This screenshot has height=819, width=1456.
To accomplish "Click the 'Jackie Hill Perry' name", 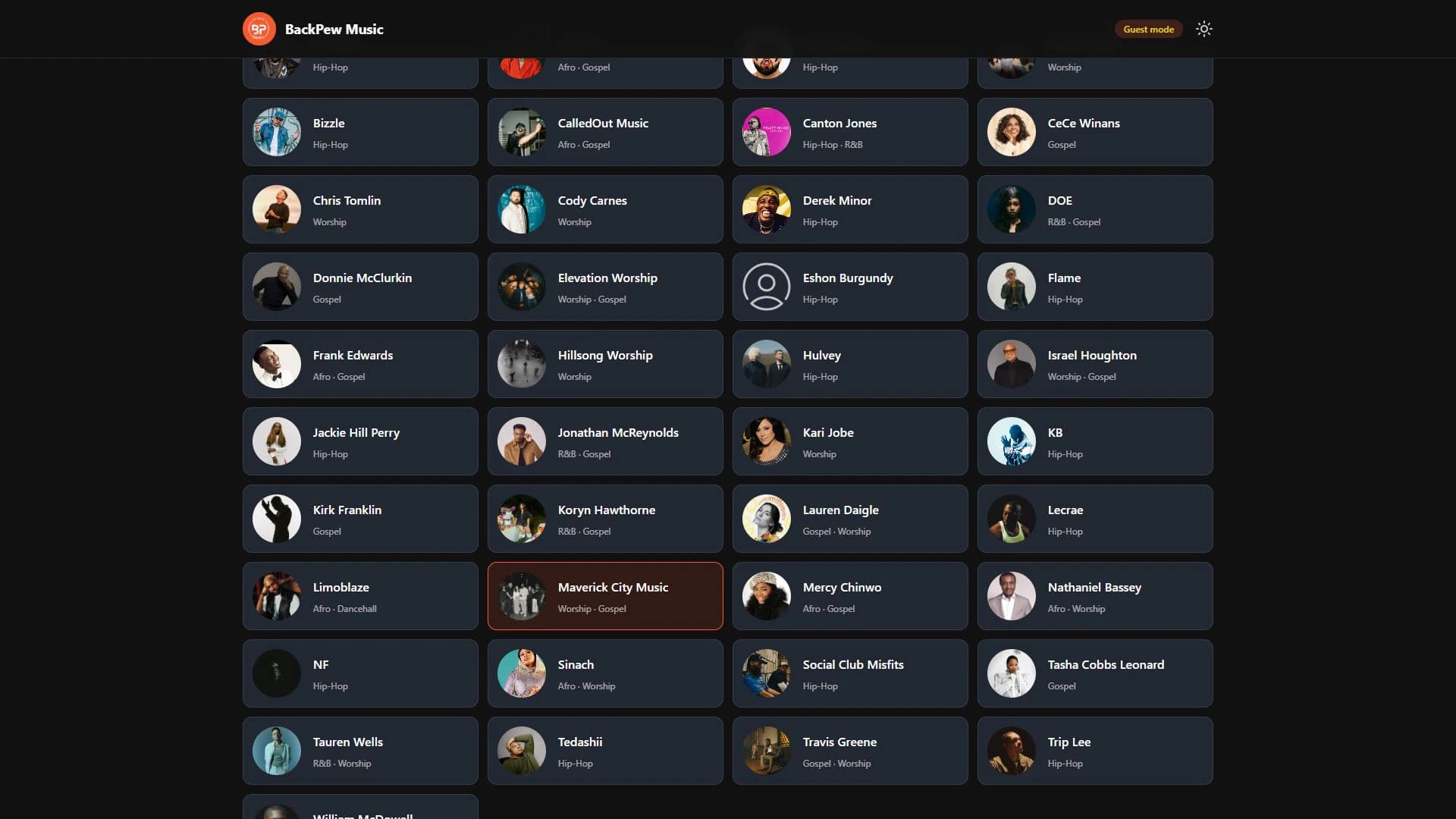I will pyautogui.click(x=356, y=432).
